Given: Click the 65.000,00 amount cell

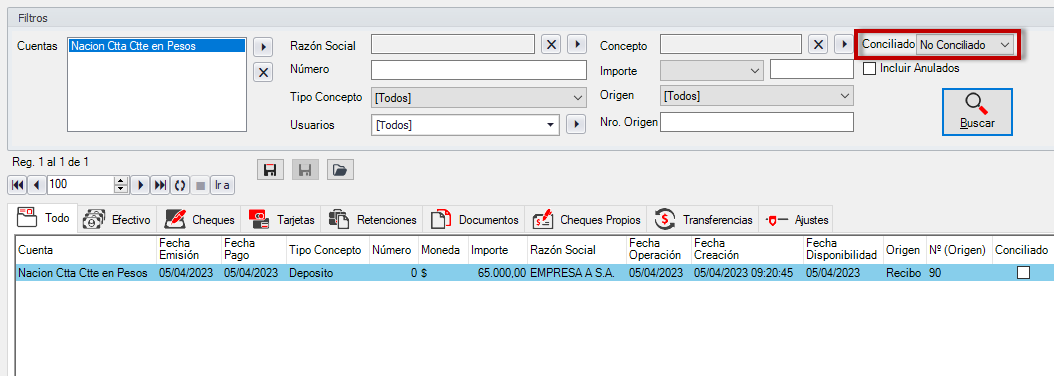Looking at the screenshot, I should point(497,273).
